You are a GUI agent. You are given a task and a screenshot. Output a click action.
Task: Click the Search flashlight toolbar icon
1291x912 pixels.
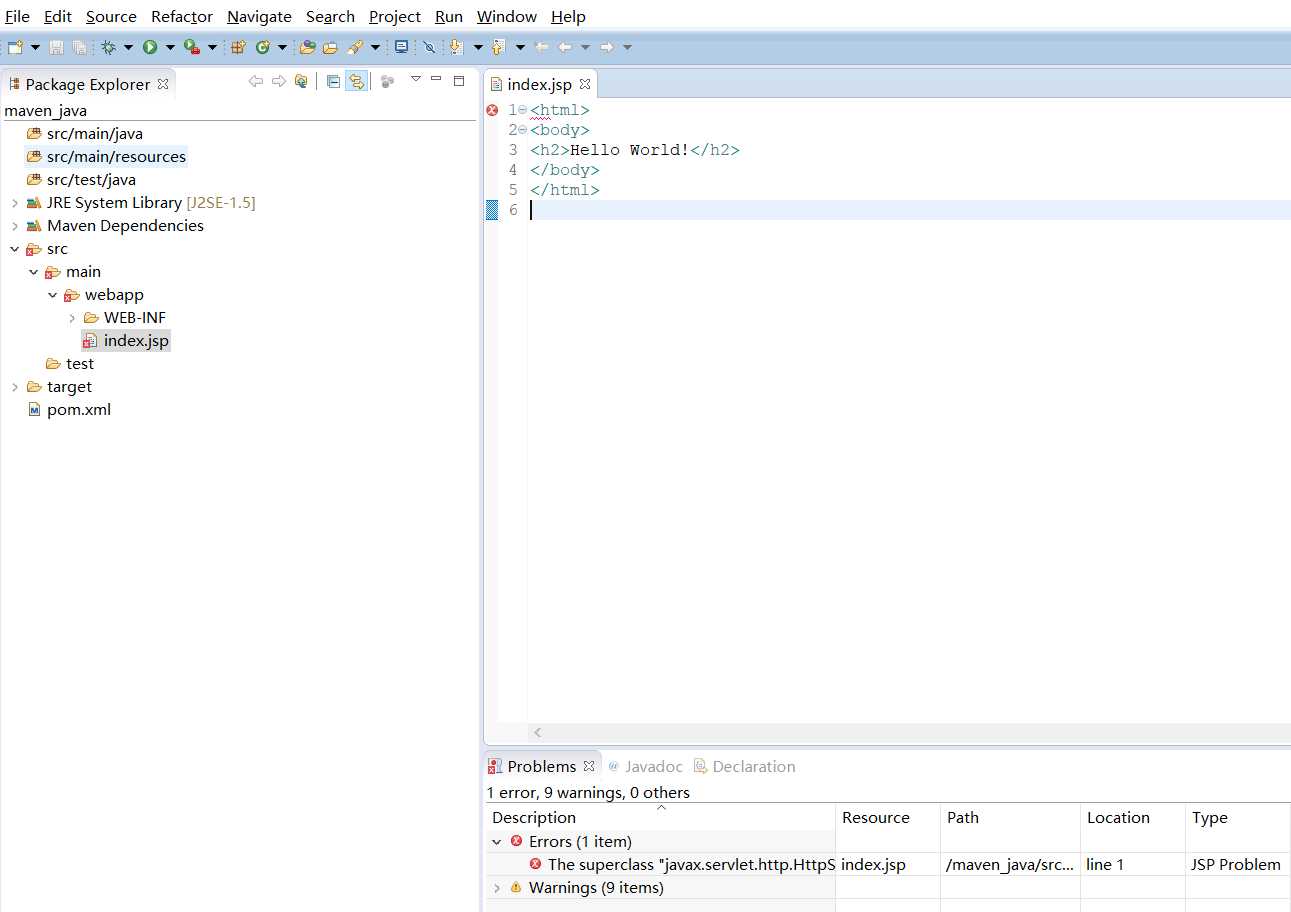pyautogui.click(x=355, y=47)
